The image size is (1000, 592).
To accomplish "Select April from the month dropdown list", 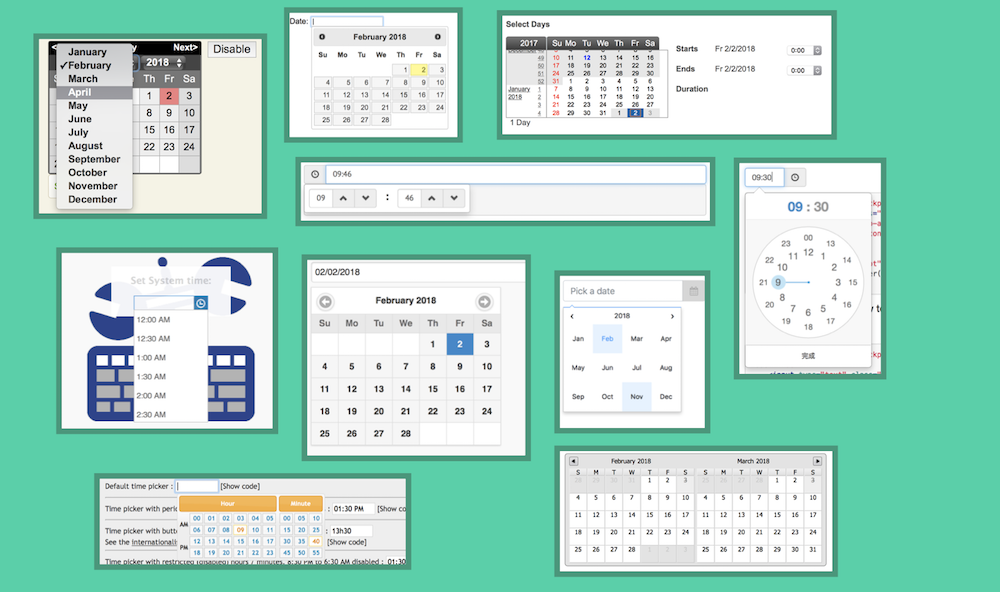I will 80,92.
